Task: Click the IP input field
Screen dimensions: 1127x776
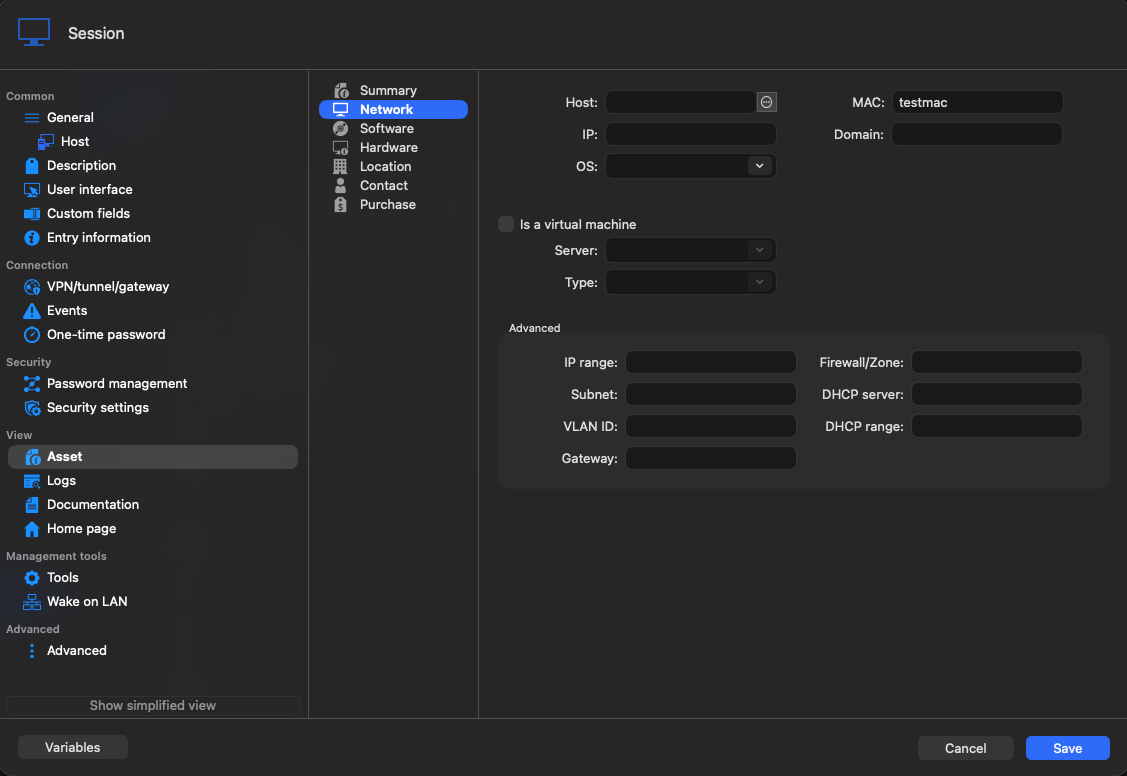Action: coord(690,134)
